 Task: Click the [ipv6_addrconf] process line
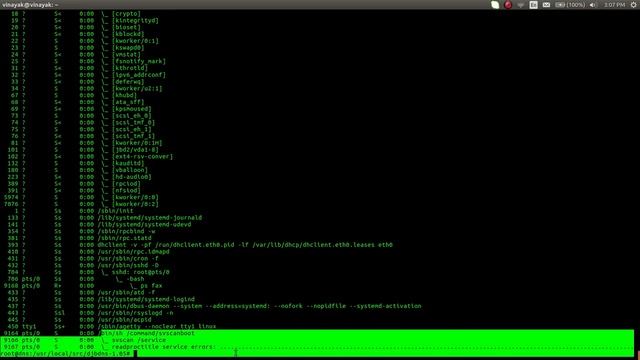pyautogui.click(x=88, y=75)
